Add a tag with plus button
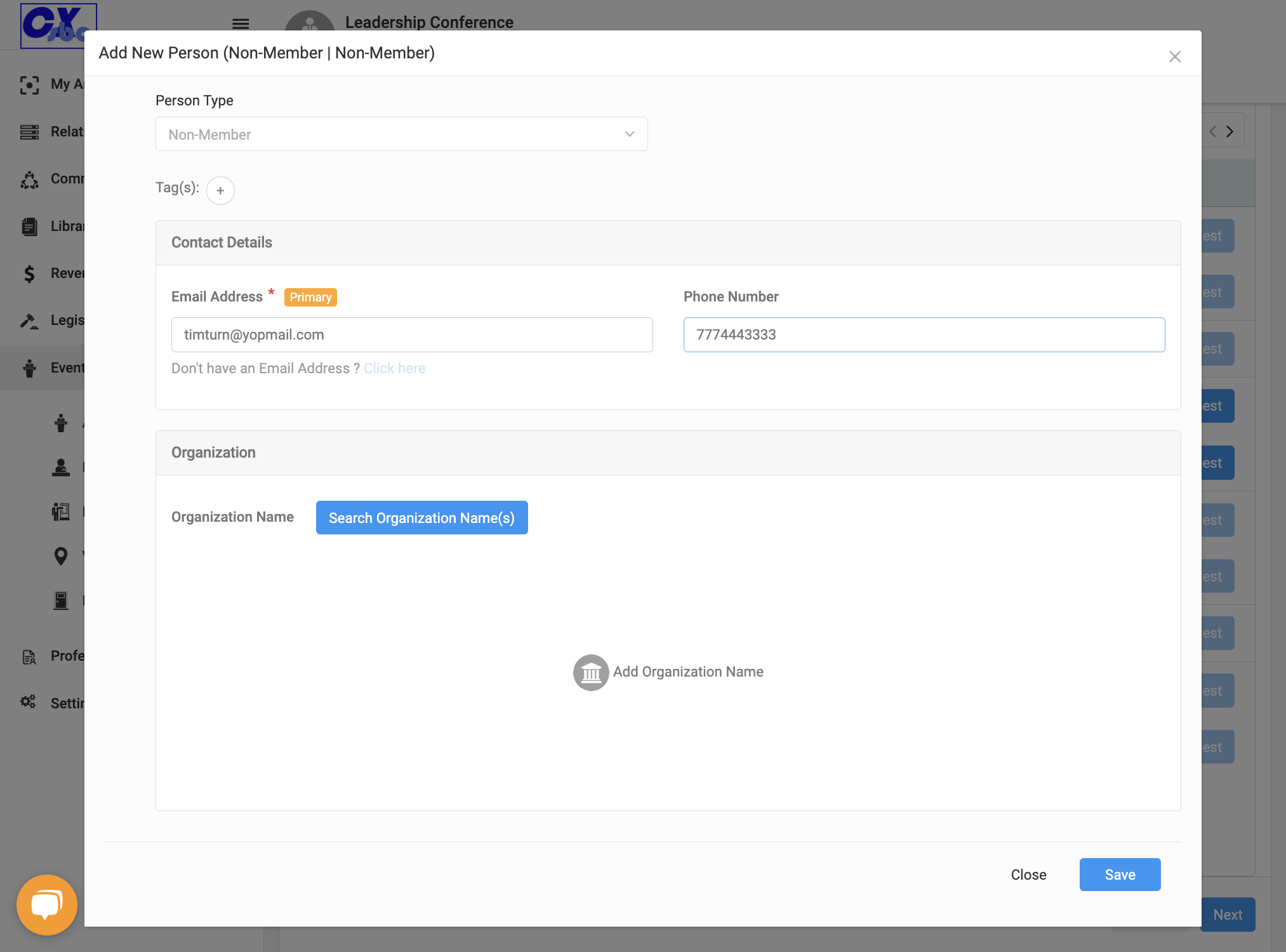Image resolution: width=1286 pixels, height=952 pixels. click(x=220, y=190)
